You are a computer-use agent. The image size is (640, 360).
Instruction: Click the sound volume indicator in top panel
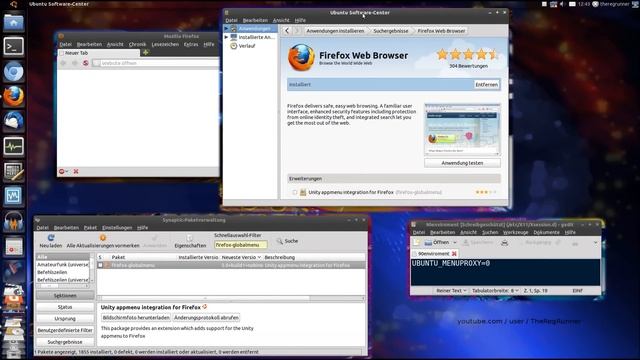pos(562,4)
